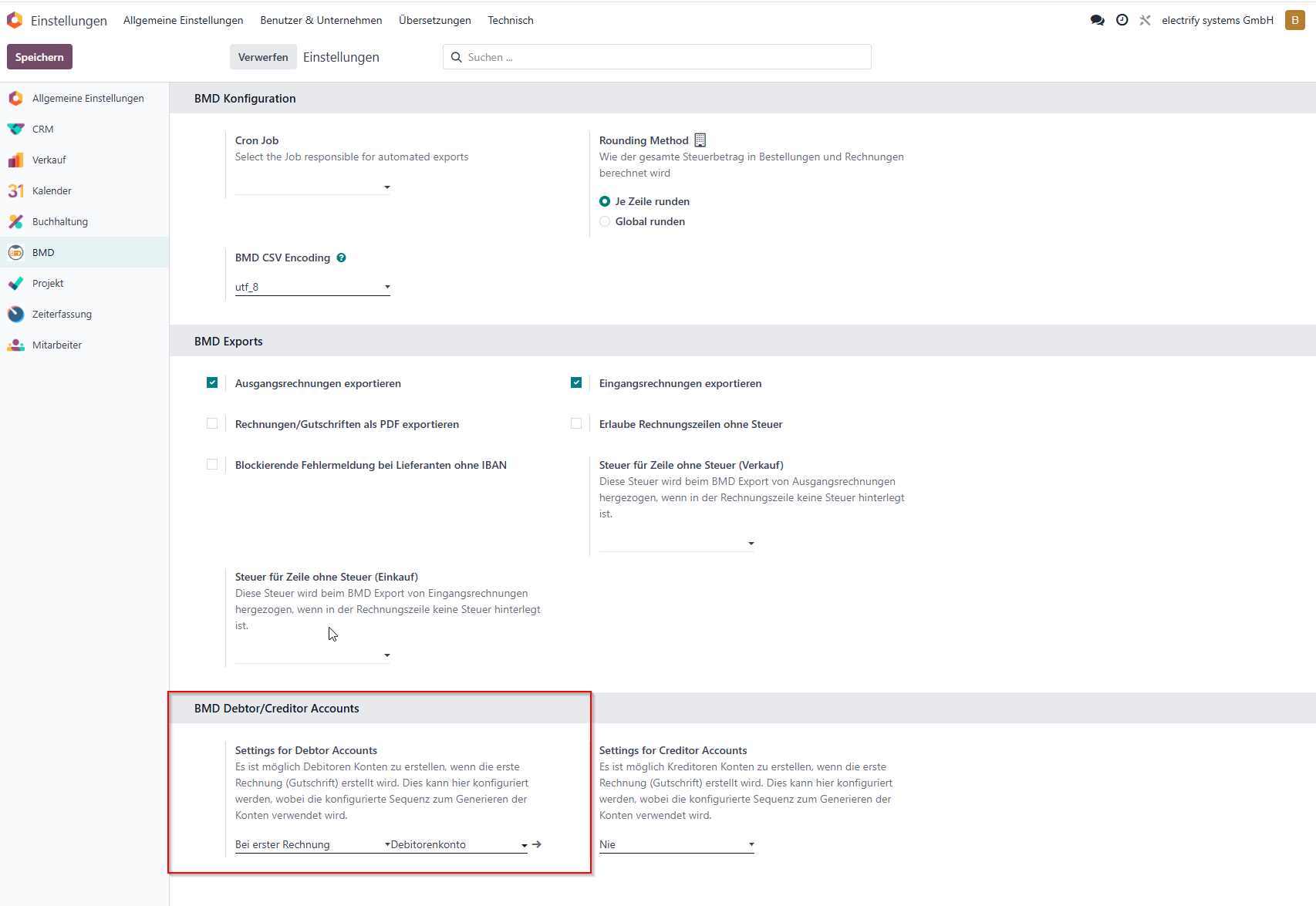Click the debug tools wrench icon
This screenshot has height=906, width=1316.
coord(1145,20)
